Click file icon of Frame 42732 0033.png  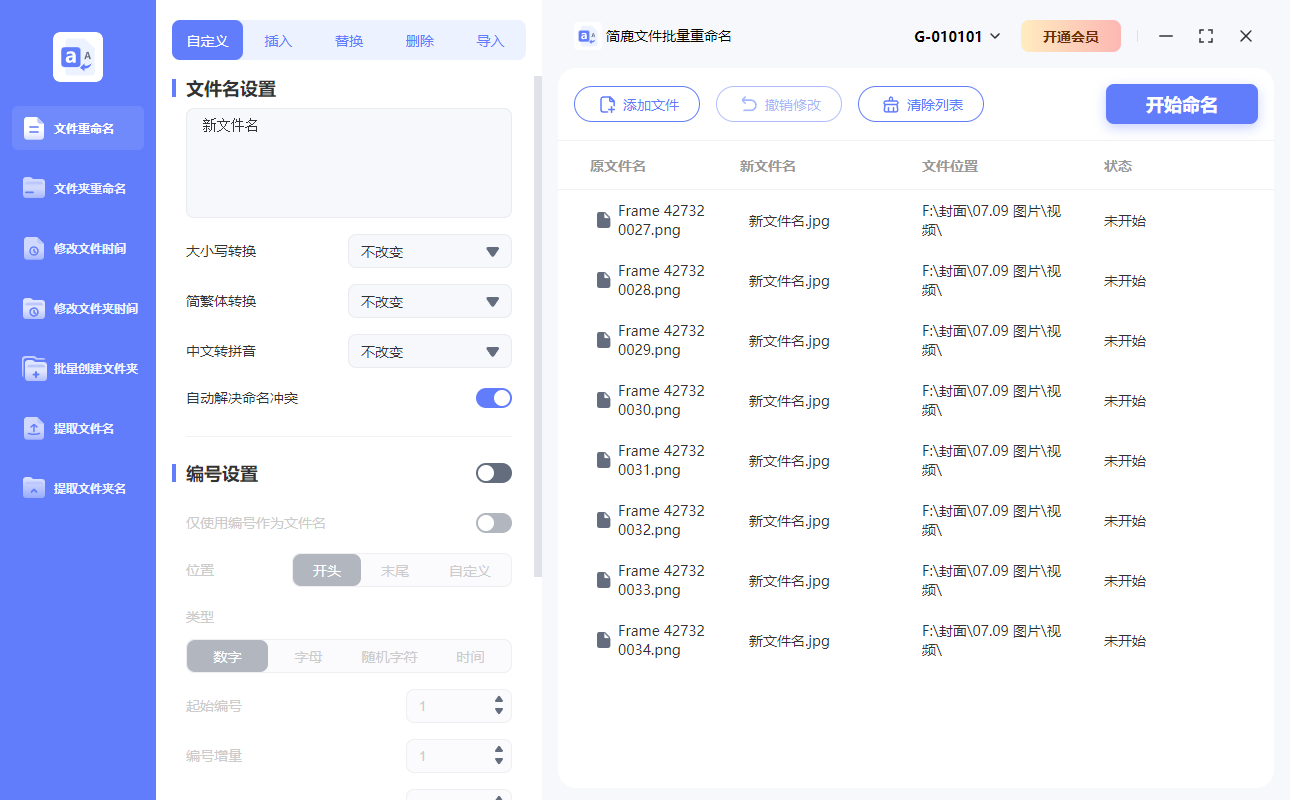click(603, 580)
